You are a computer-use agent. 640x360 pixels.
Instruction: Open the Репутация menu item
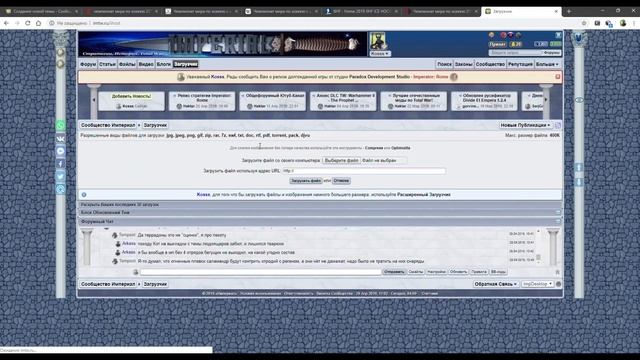coord(520,64)
